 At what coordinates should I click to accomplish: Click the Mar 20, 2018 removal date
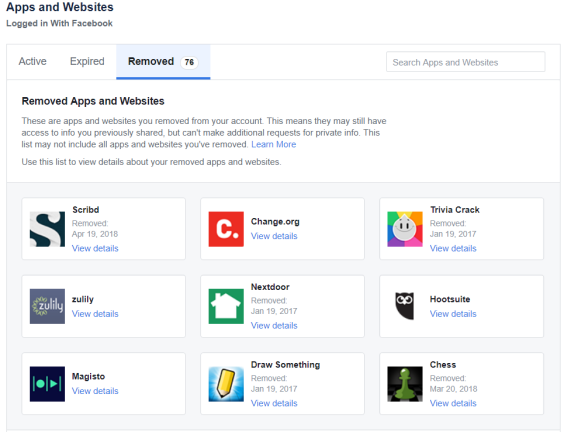(x=454, y=389)
